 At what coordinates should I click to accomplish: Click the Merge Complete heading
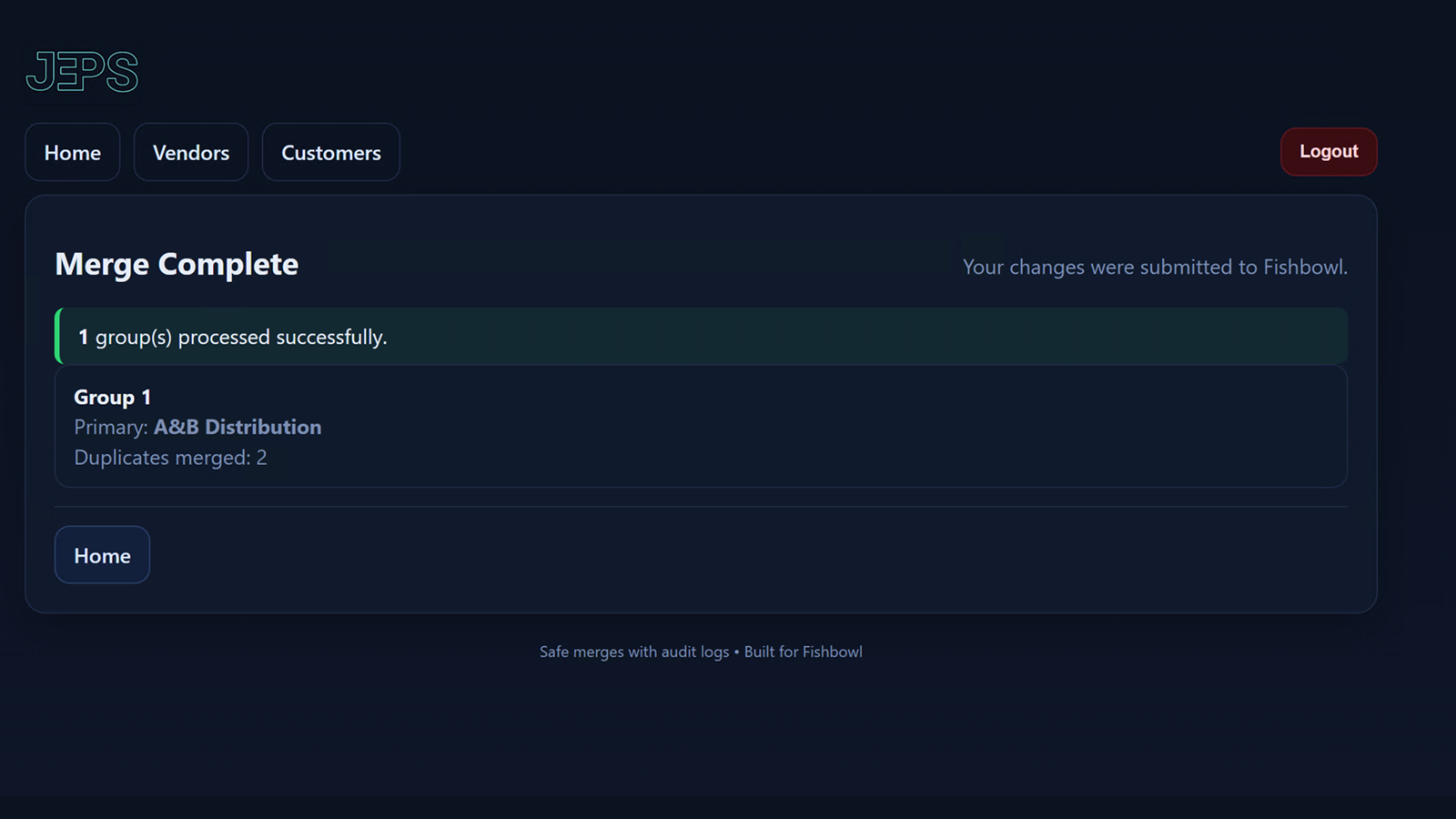point(177,264)
